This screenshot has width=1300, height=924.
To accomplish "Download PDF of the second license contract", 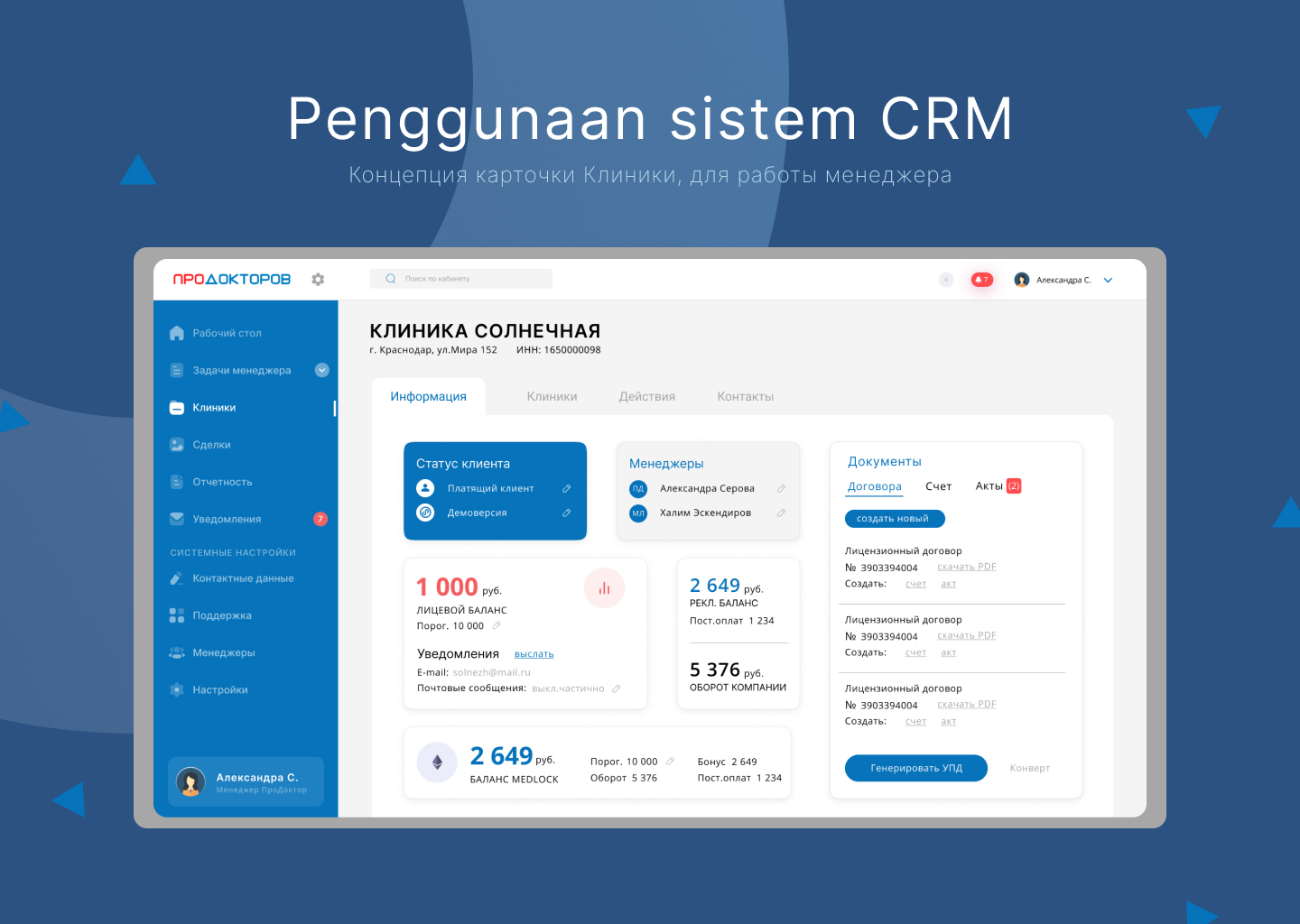I will pyautogui.click(x=967, y=635).
